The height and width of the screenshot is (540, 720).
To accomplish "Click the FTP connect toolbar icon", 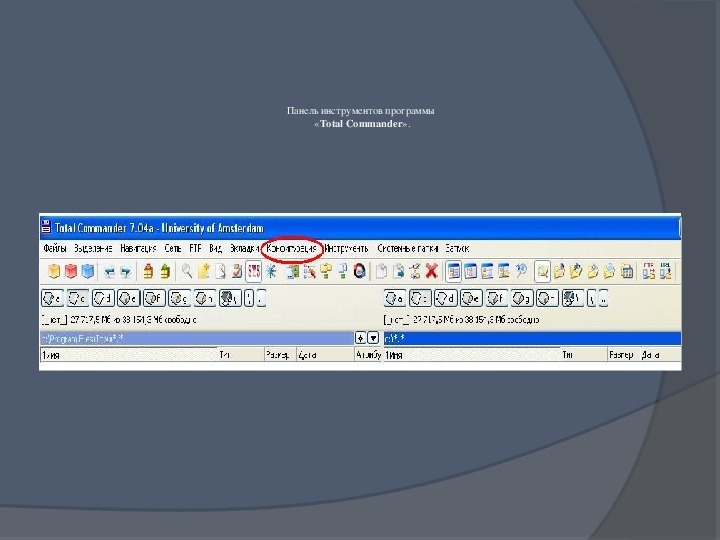I will coord(649,271).
